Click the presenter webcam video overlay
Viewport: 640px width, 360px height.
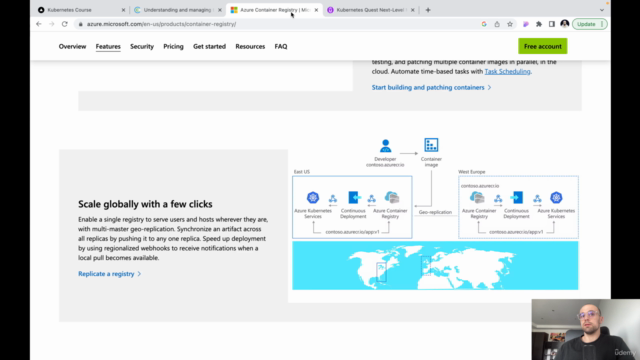tap(586, 329)
